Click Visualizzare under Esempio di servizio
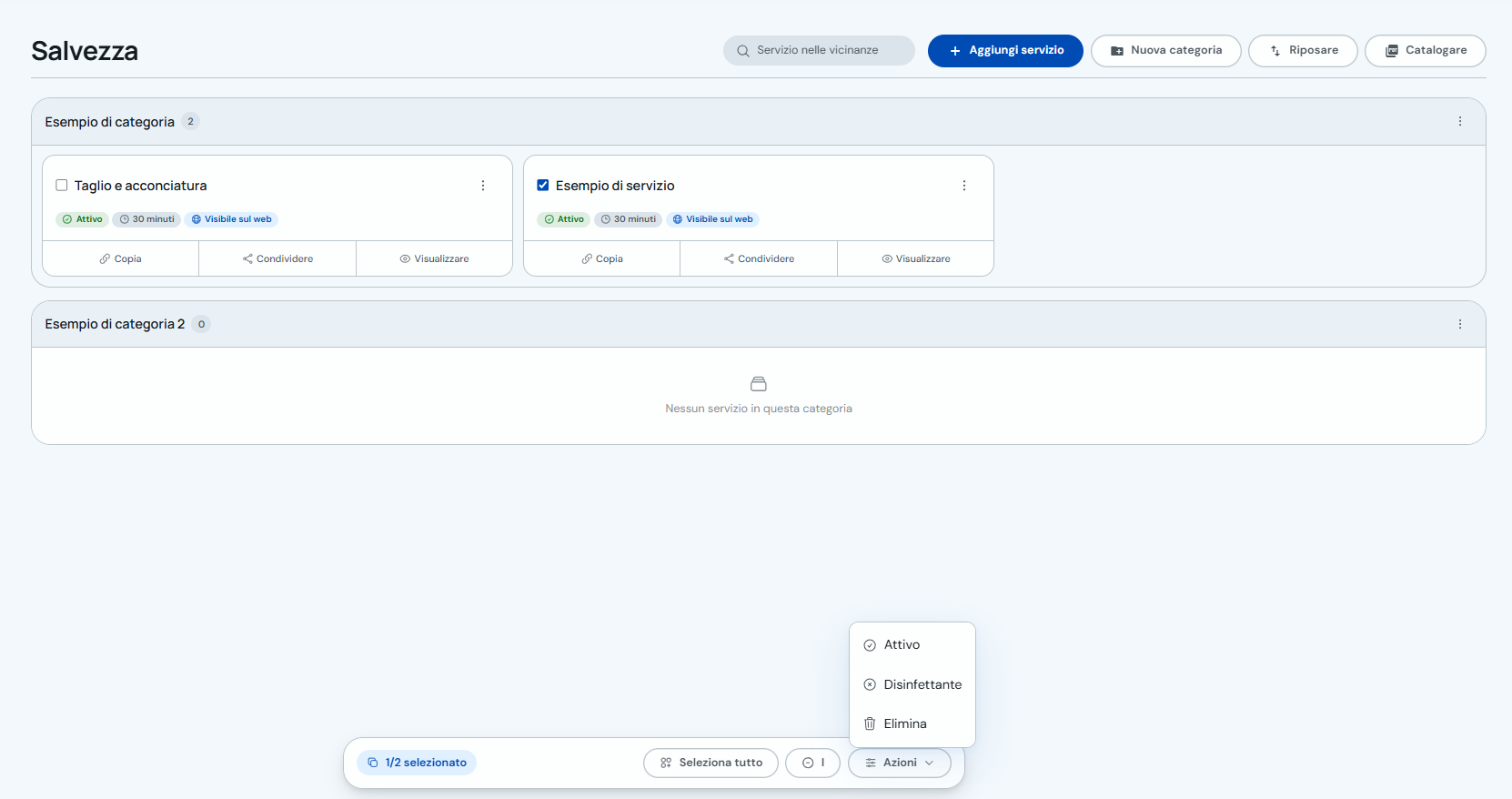This screenshot has width=1512, height=799. 915,258
